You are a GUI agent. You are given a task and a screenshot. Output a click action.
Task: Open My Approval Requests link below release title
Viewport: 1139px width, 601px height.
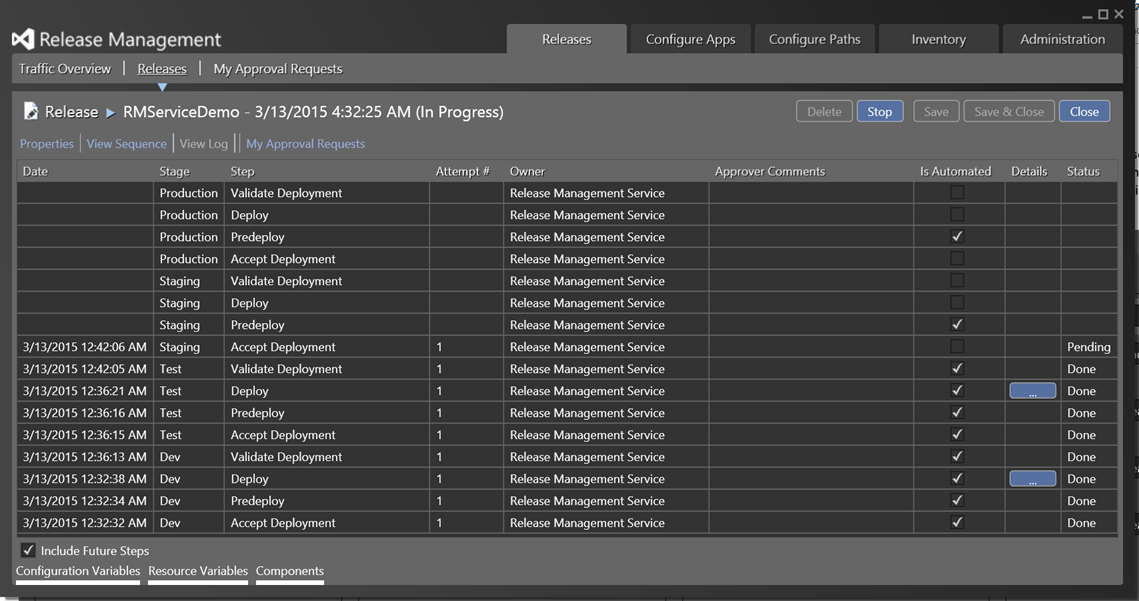tap(305, 144)
